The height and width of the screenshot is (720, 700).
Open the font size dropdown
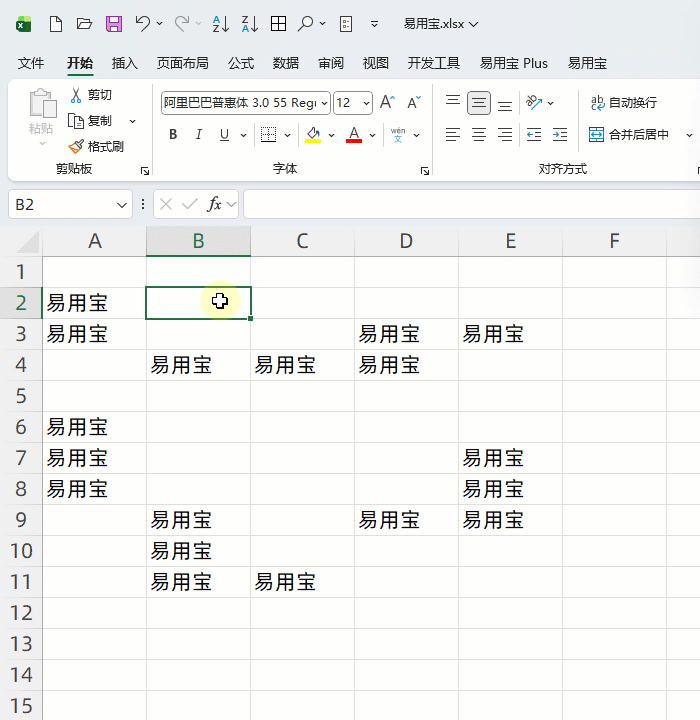click(367, 103)
